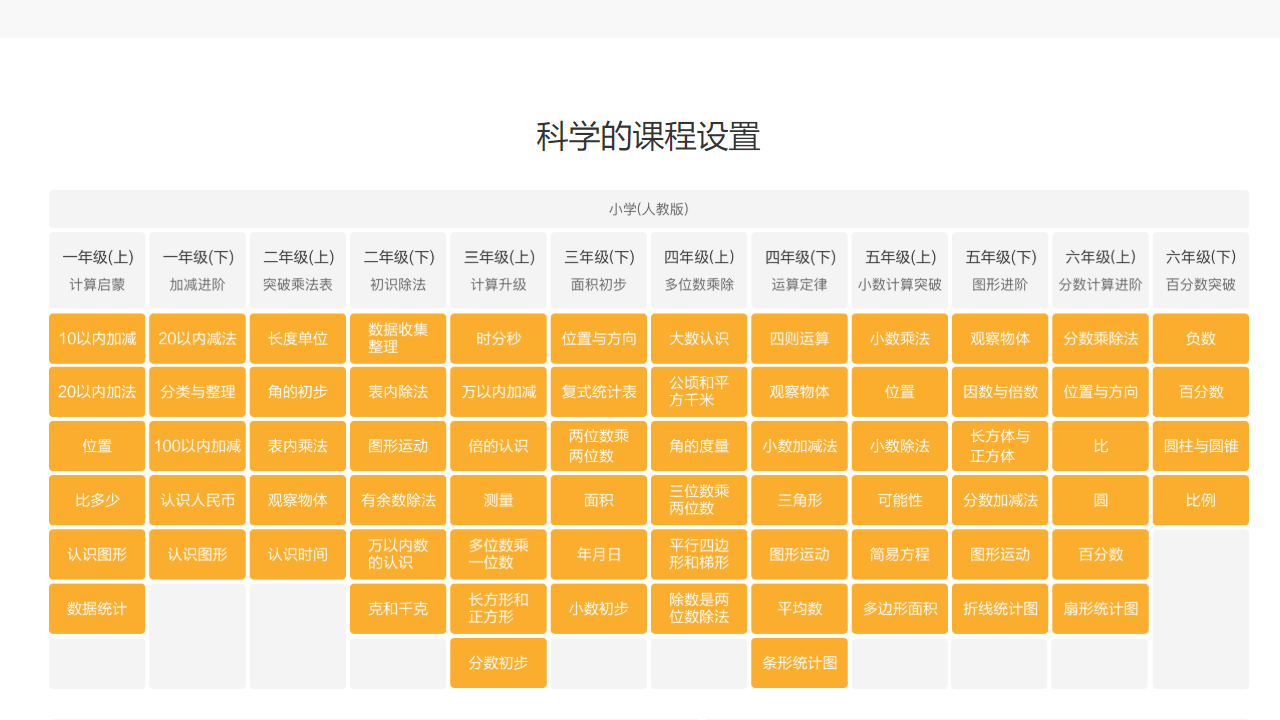The image size is (1280, 720).
Task: Open the 折线统计图 lesson
Action: pyautogui.click(x=1000, y=608)
